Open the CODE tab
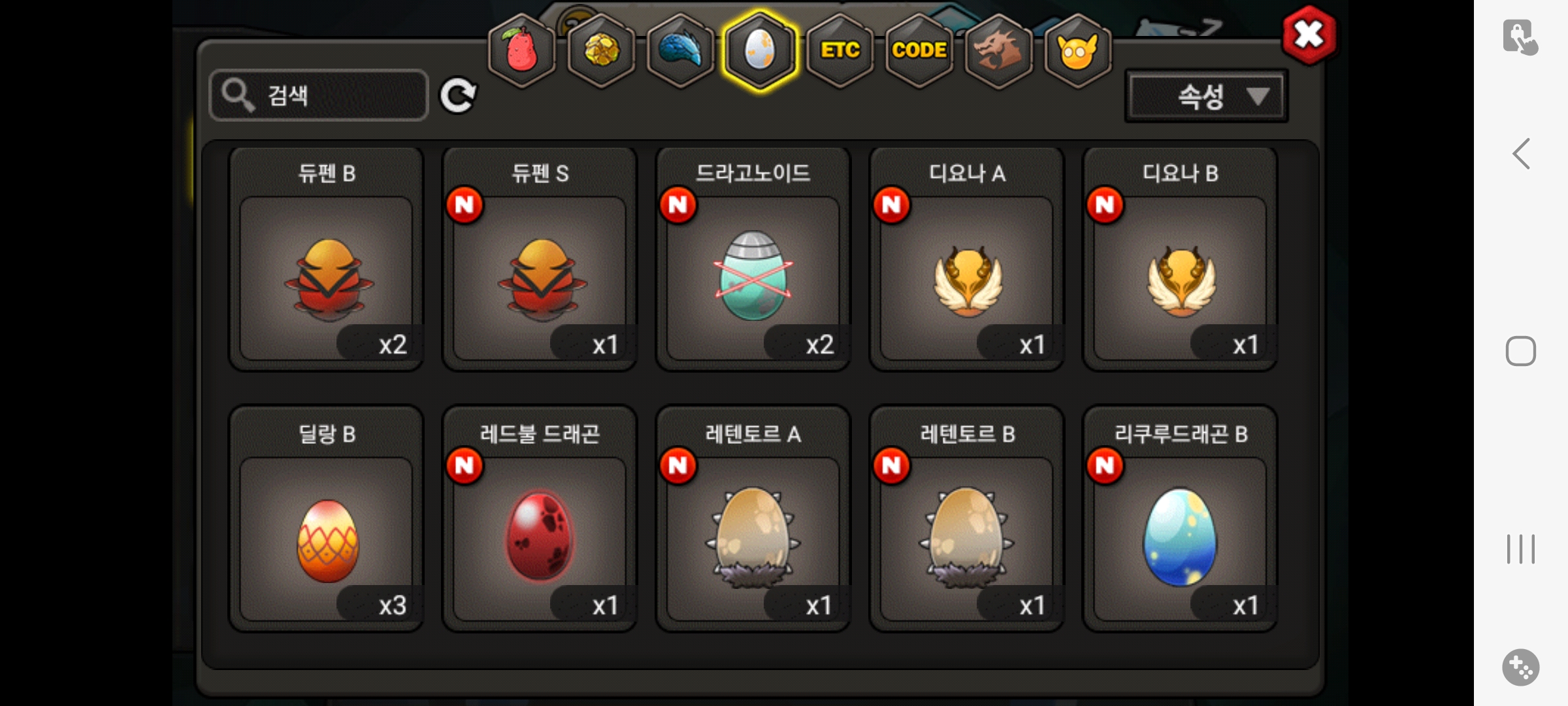 919,50
